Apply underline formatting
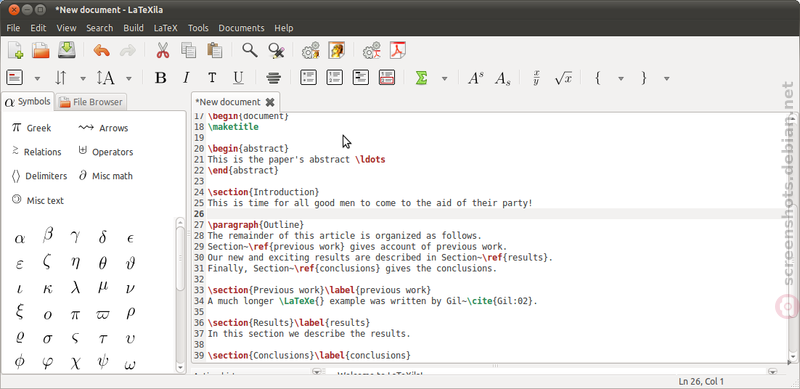This screenshot has width=800, height=389. [238, 78]
